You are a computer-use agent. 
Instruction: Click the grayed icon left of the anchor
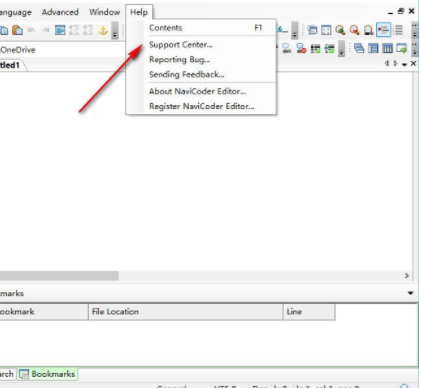88,30
